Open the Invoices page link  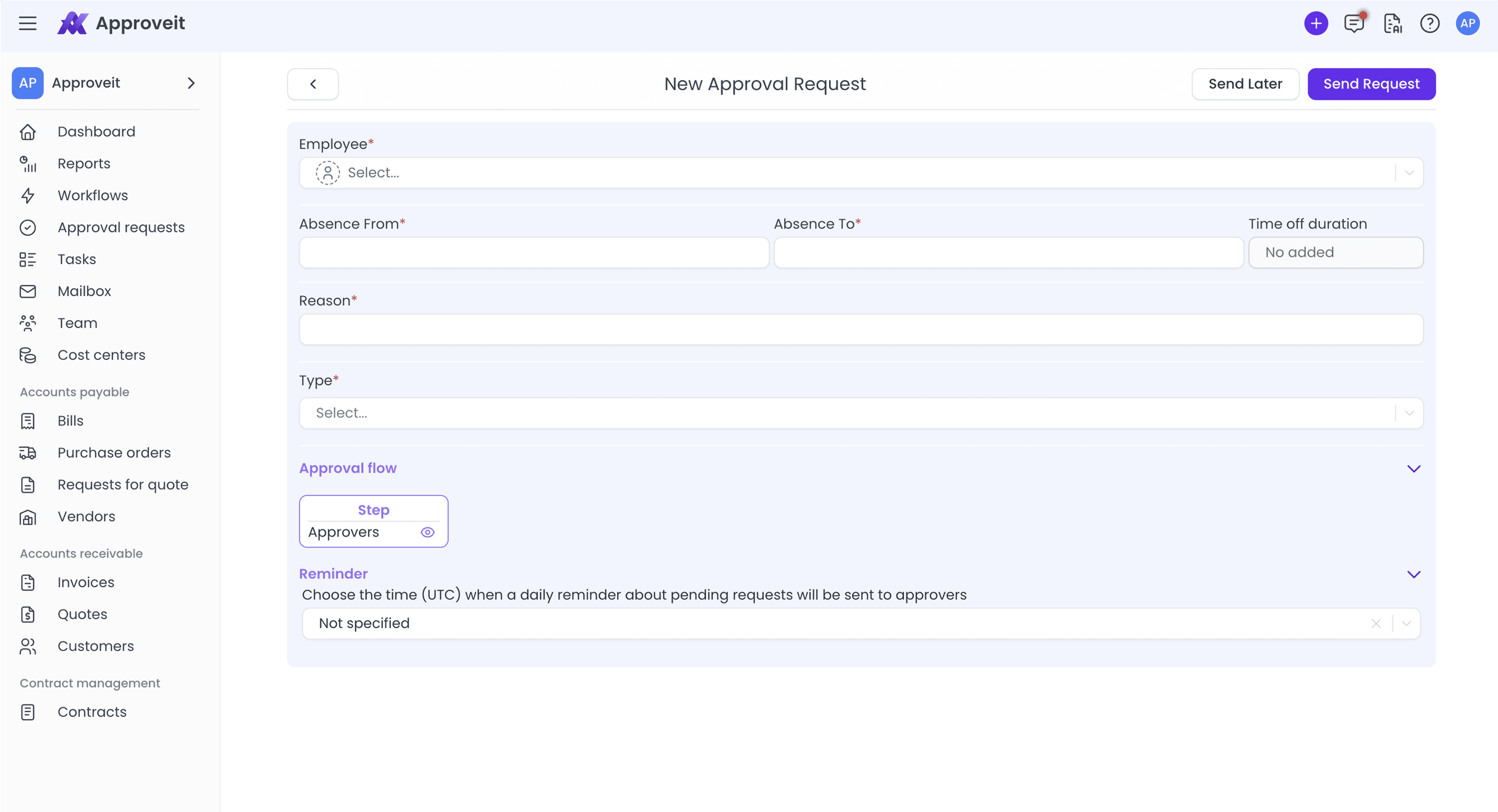point(86,582)
